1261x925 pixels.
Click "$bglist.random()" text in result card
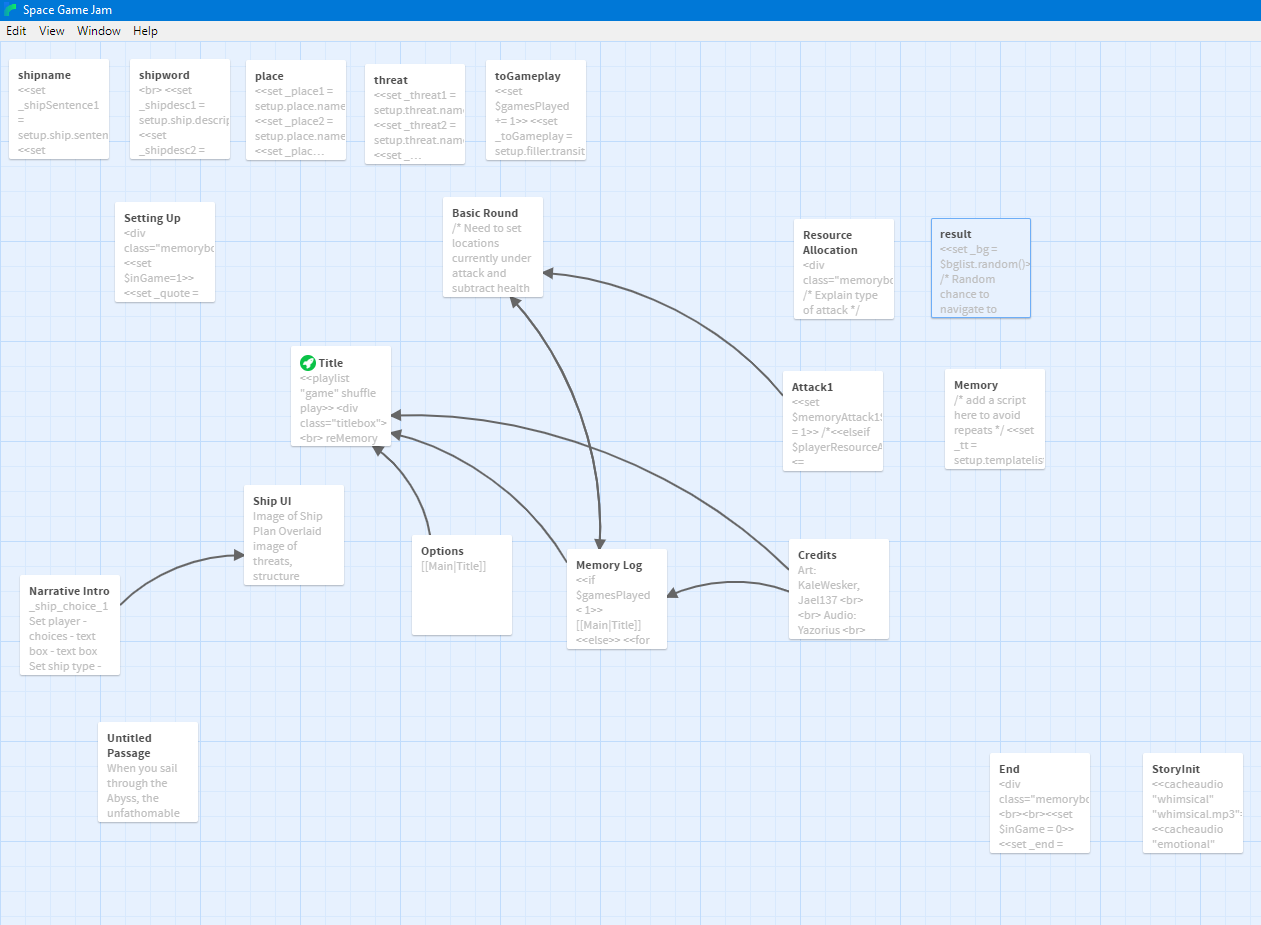click(985, 264)
